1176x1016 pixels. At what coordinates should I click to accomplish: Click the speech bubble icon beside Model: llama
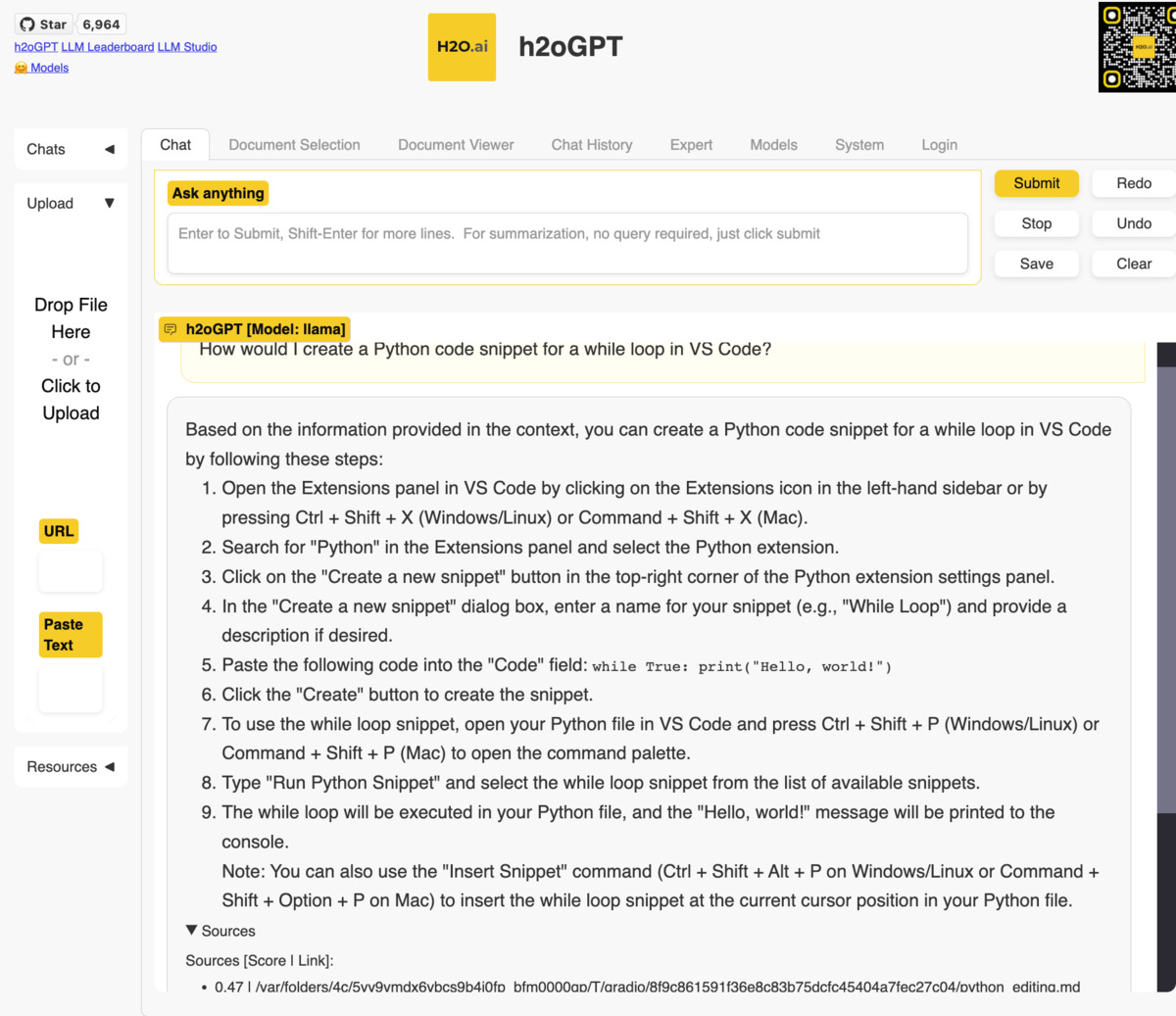[171, 329]
